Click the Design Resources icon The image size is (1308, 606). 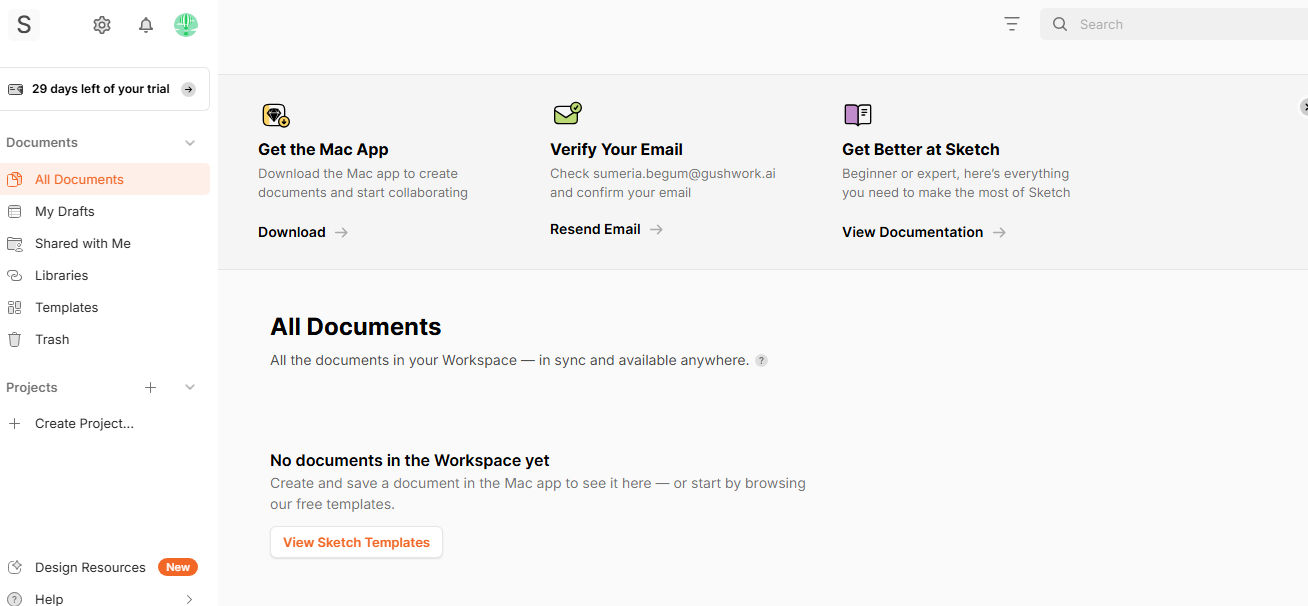pyautogui.click(x=14, y=568)
